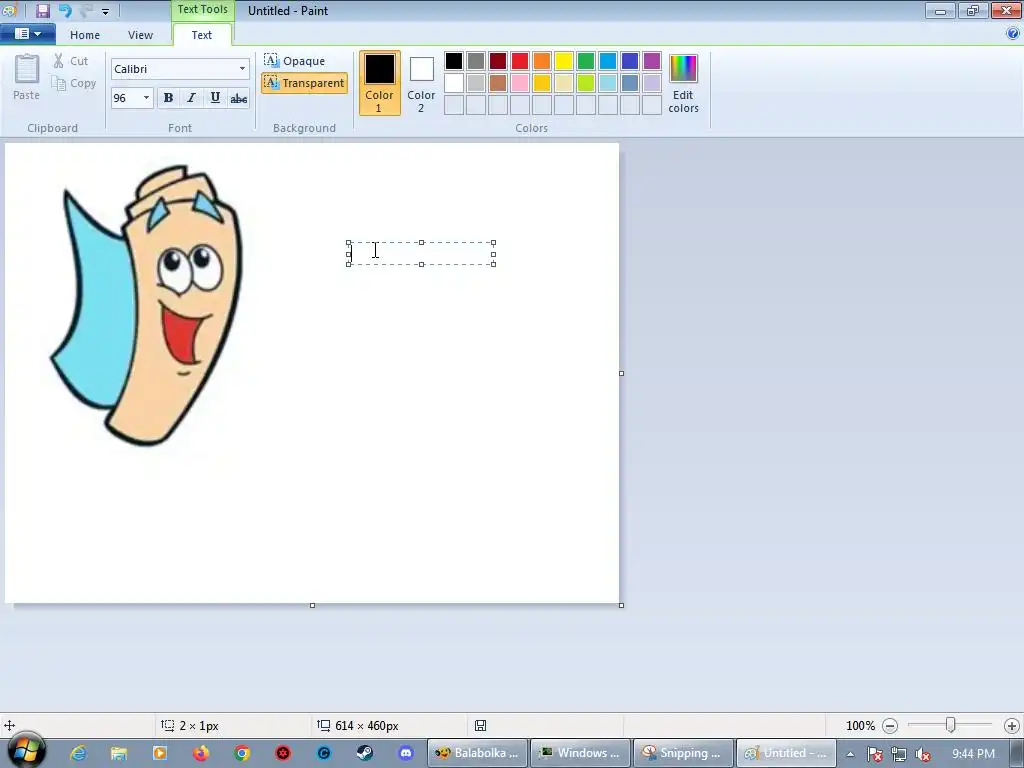Switch to the Windows taskbar window button
Image resolution: width=1024 pixels, height=768 pixels.
click(580, 753)
